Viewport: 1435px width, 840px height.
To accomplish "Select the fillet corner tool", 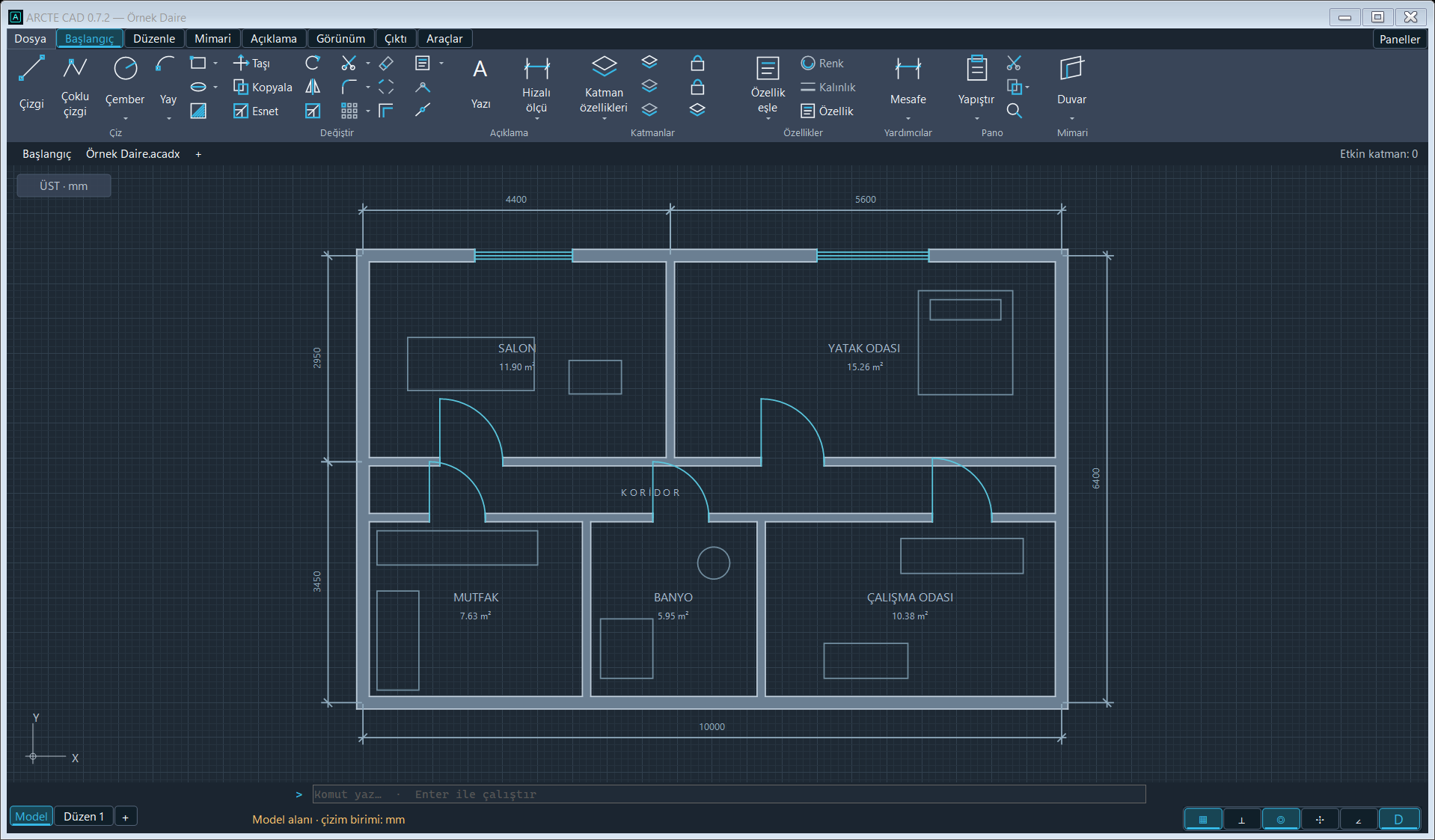I will pos(349,87).
